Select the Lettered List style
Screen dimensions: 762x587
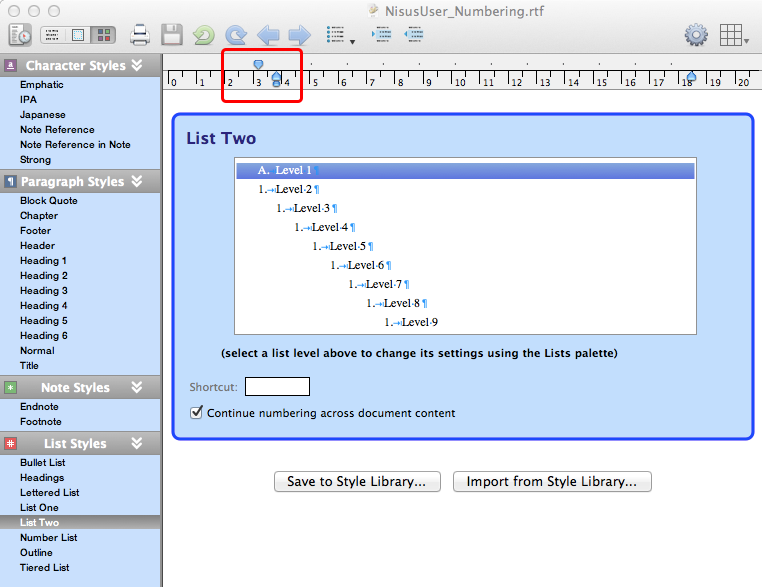coord(50,493)
